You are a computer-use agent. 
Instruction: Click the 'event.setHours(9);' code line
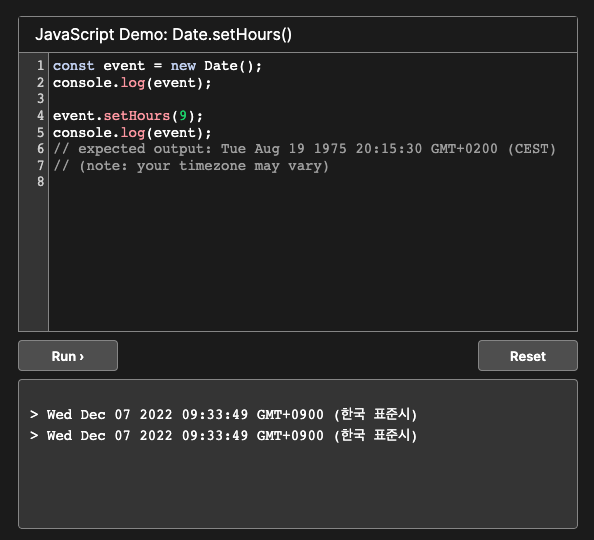tap(128, 116)
